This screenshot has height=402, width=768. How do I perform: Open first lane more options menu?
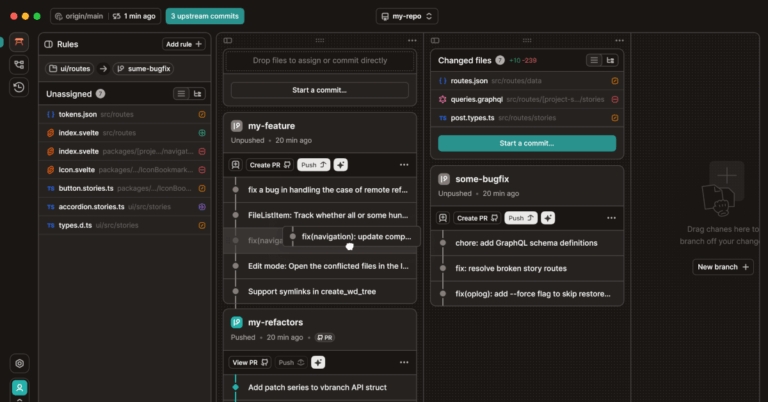click(x=412, y=41)
